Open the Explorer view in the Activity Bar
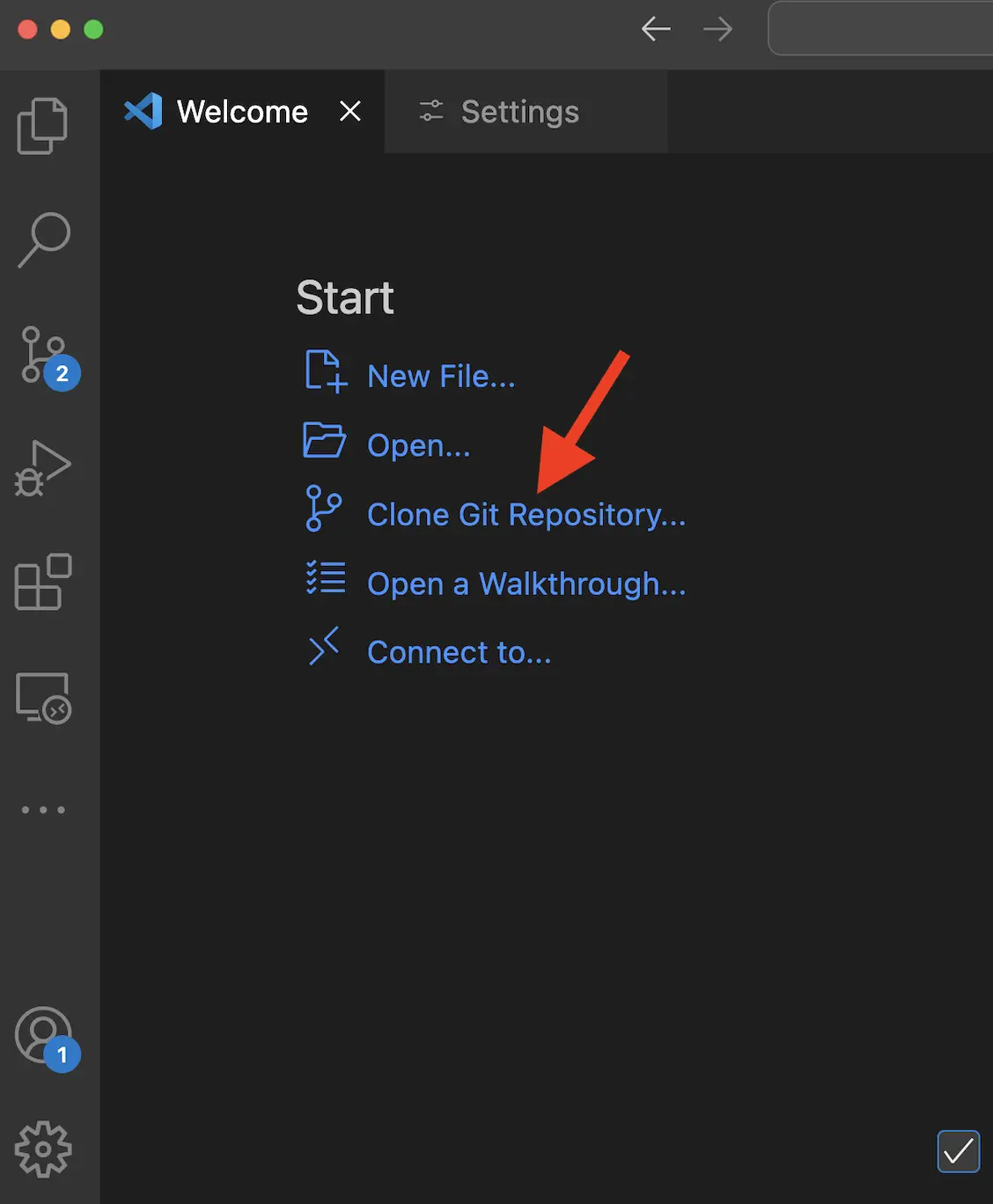Viewport: 993px width, 1204px height. [42, 126]
